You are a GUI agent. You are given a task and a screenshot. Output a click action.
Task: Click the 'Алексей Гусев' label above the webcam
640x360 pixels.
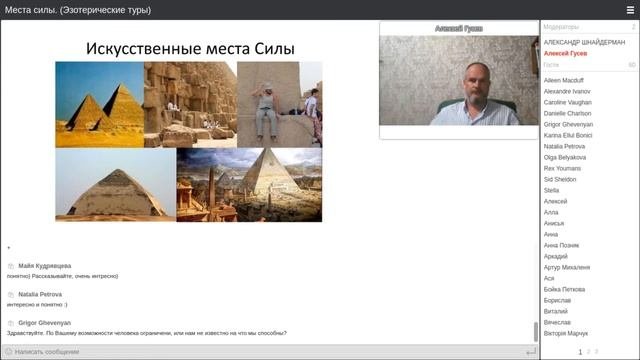tap(459, 29)
